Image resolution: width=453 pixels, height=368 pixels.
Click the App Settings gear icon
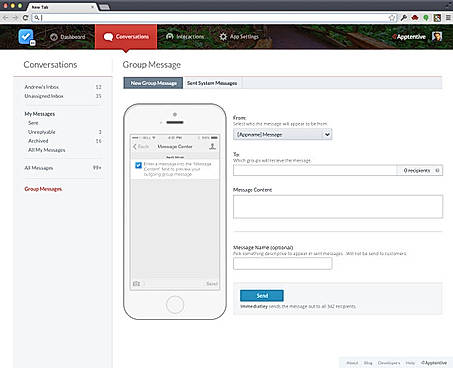coord(223,37)
